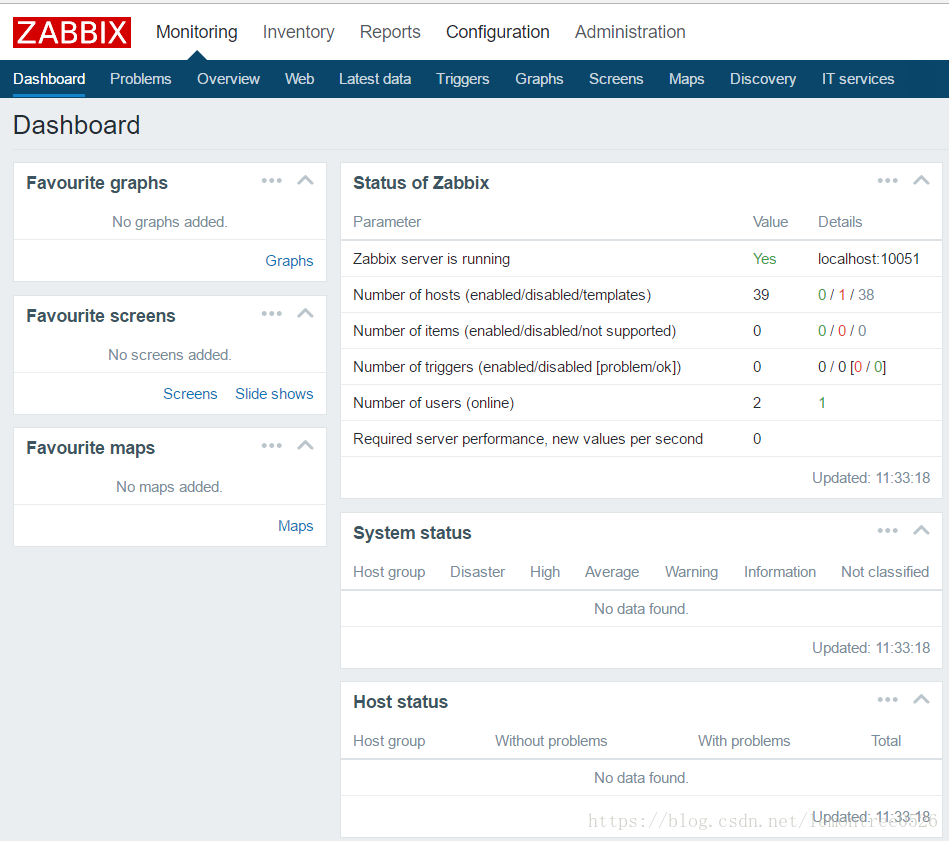Click the 'Total' column header in Host status
The width and height of the screenshot is (949, 841).
886,741
